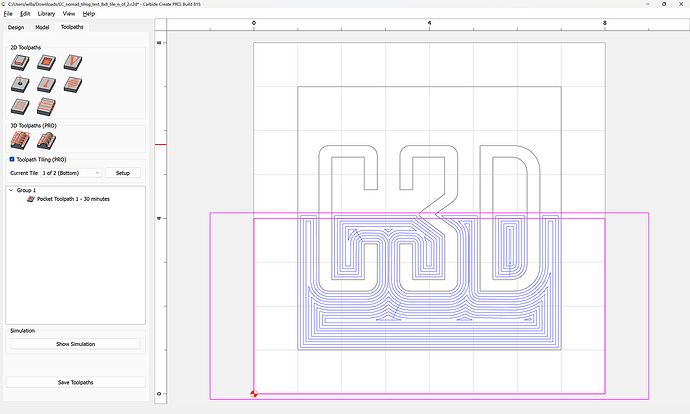Click the tiling Setup button
This screenshot has height=414, width=690.
coord(123,173)
